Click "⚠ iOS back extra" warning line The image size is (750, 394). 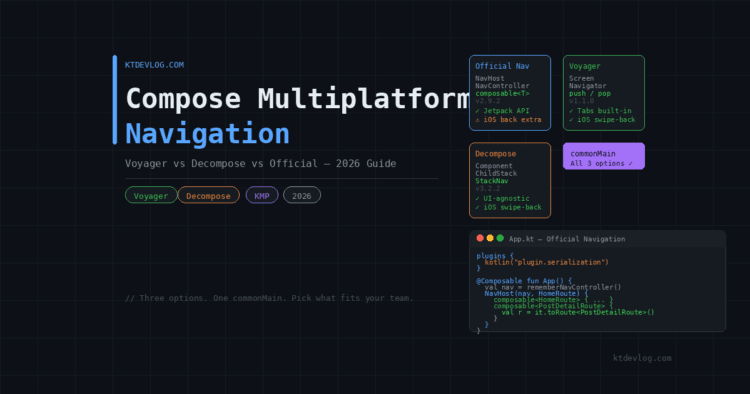pos(508,120)
